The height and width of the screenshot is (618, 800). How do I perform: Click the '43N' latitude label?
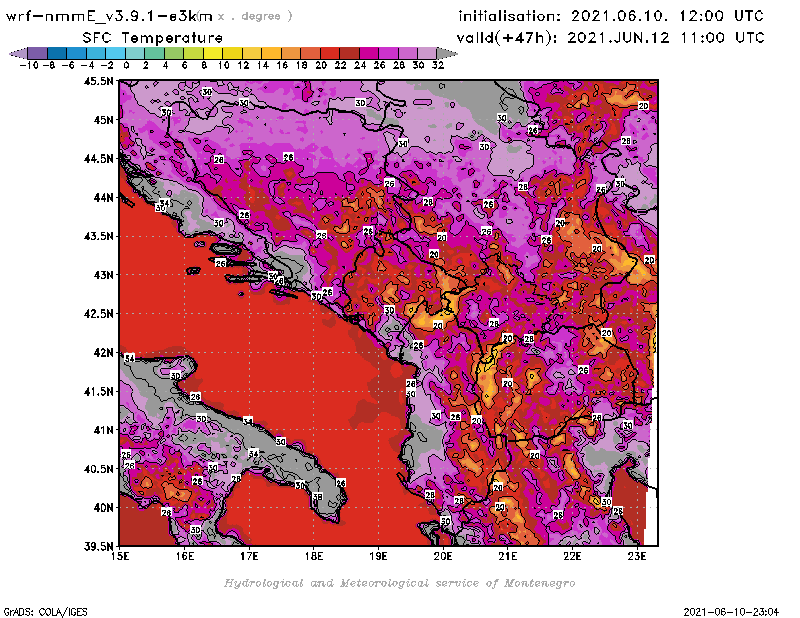(x=103, y=275)
